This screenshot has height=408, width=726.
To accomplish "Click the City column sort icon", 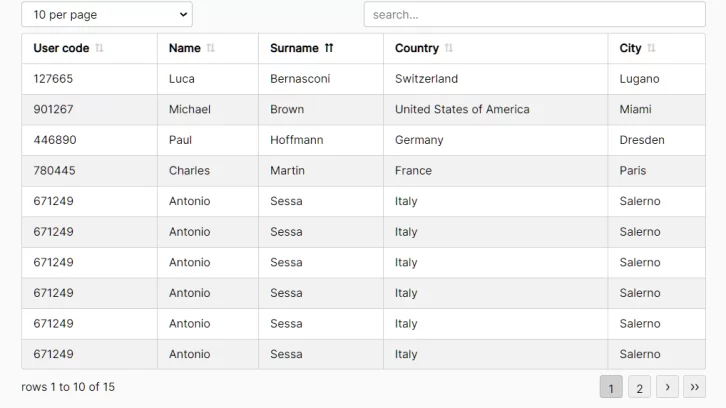I will click(x=651, y=48).
